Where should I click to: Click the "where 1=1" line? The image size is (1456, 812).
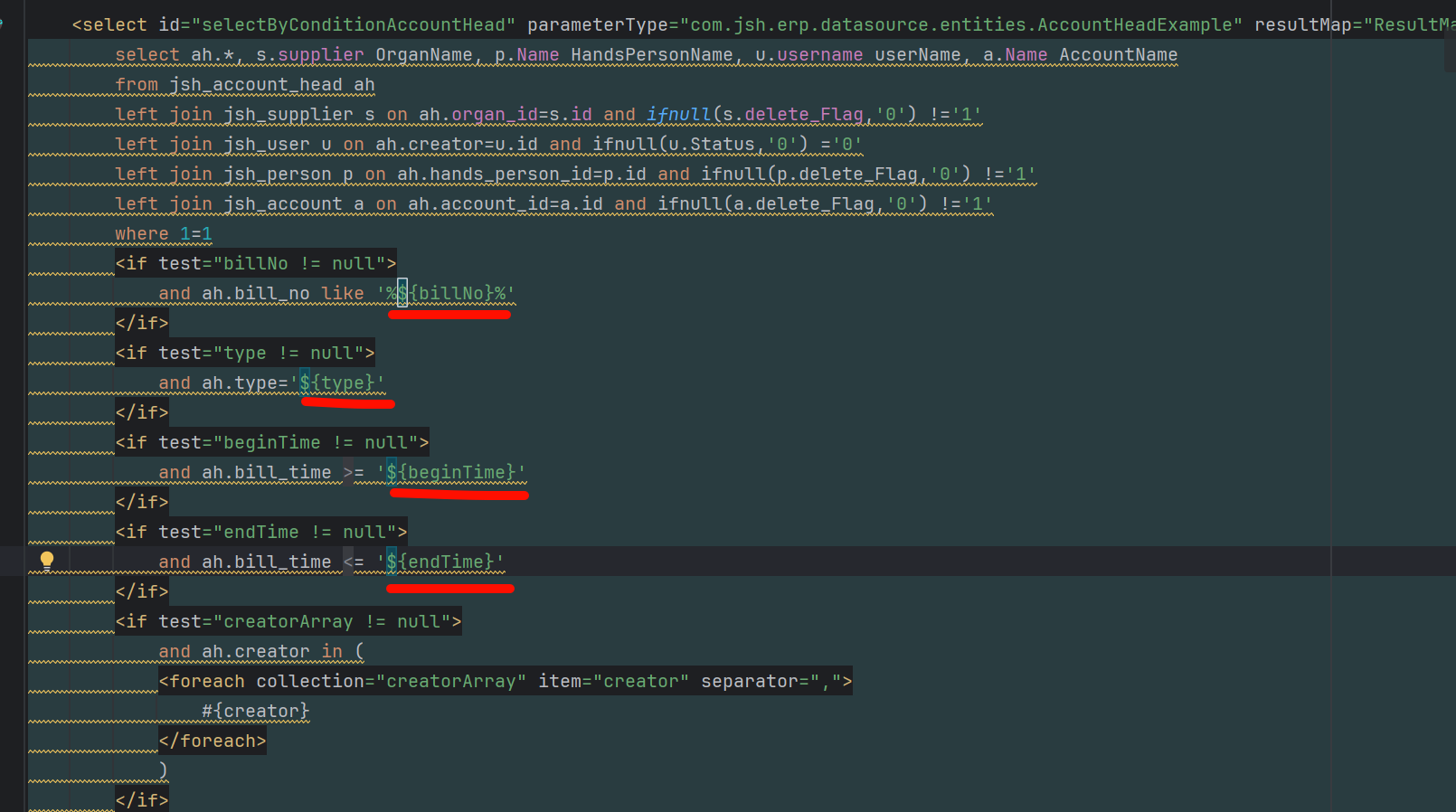point(164,233)
